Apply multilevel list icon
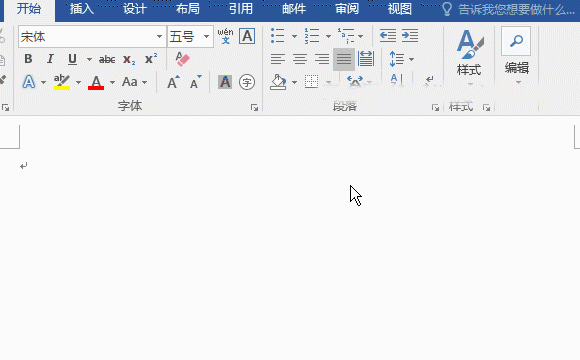This screenshot has width=580, height=360. [345, 36]
